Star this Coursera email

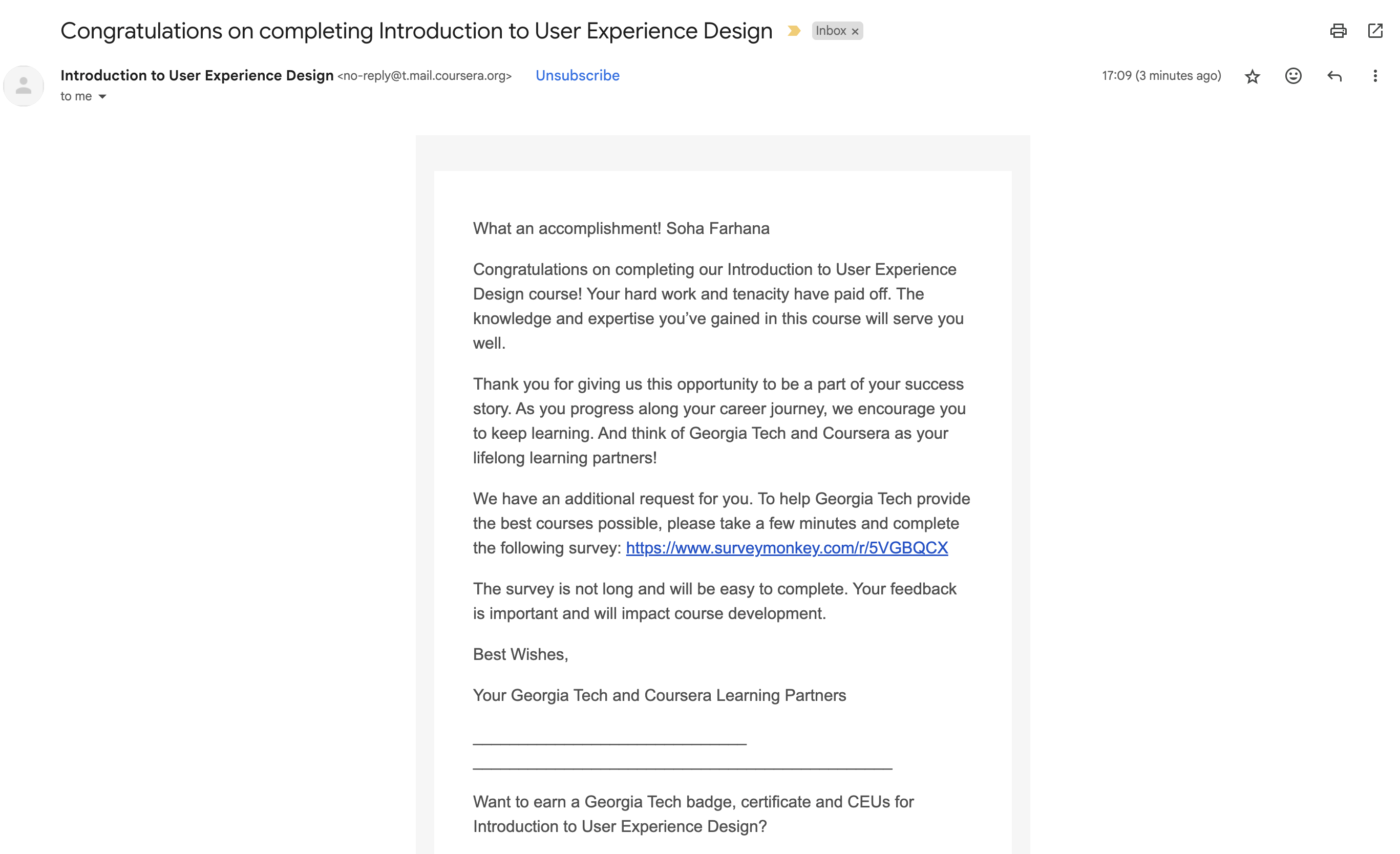click(1253, 76)
